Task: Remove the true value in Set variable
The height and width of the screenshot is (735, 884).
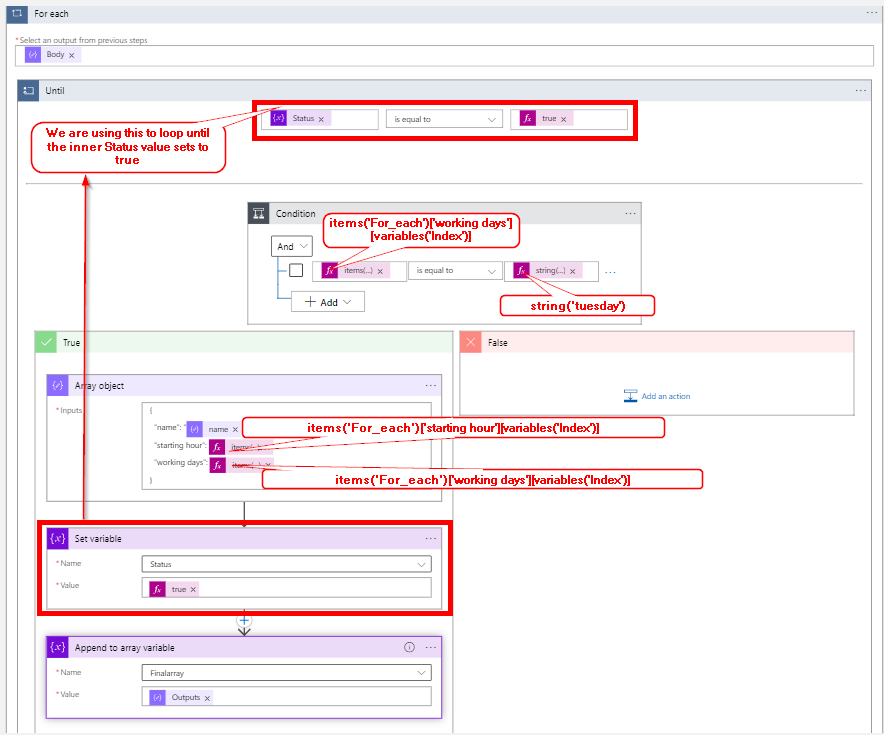Action: [193, 590]
